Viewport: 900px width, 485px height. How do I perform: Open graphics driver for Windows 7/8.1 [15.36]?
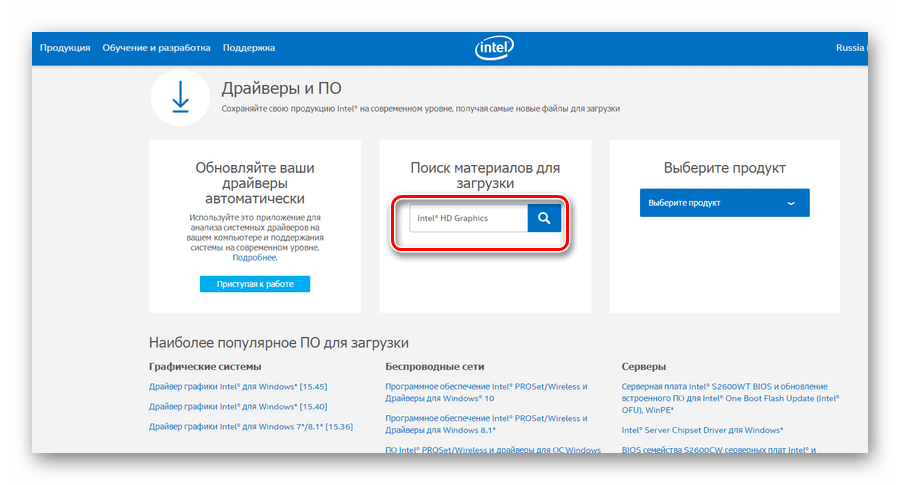click(250, 427)
